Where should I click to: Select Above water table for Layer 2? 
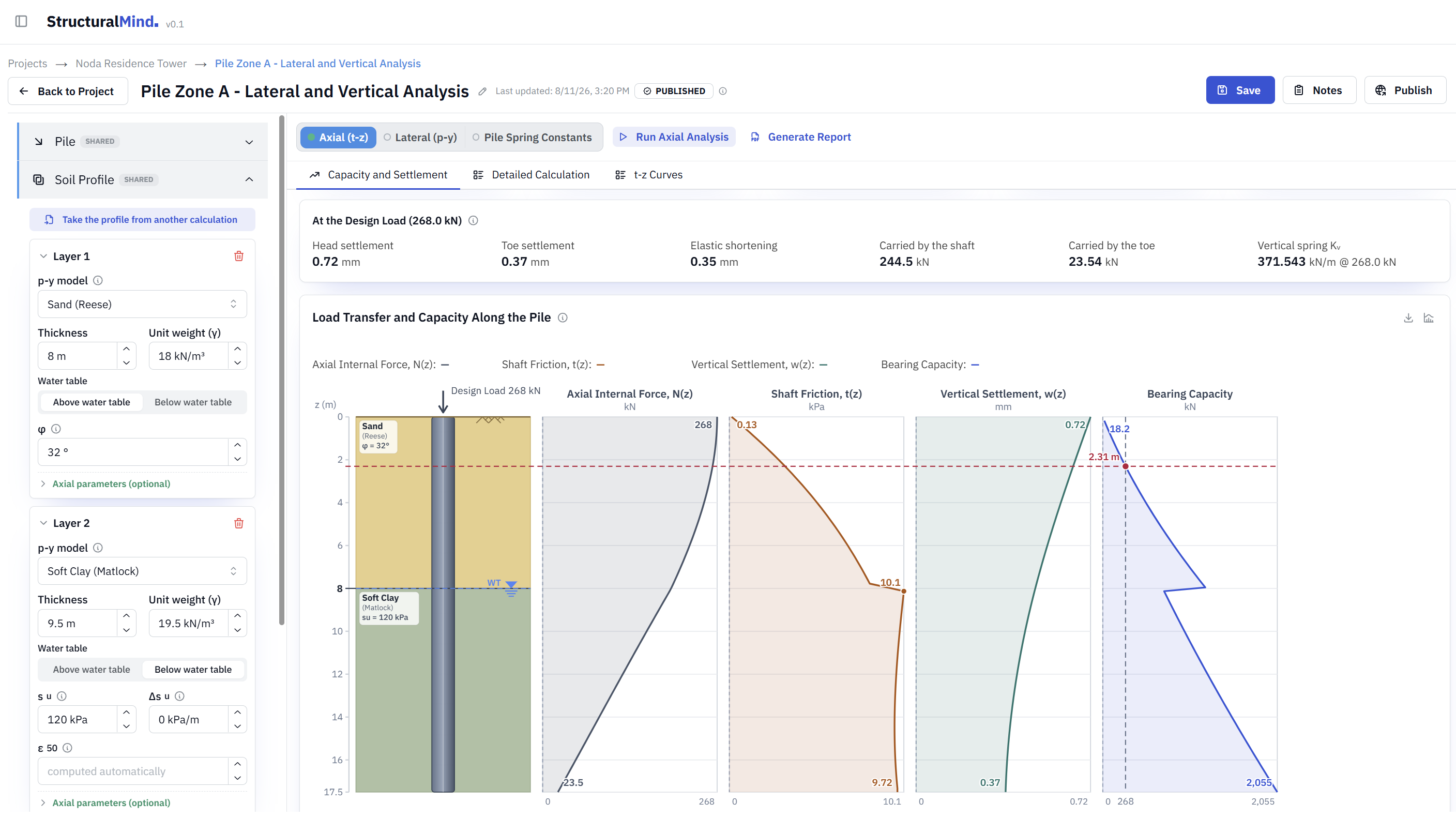coord(91,669)
